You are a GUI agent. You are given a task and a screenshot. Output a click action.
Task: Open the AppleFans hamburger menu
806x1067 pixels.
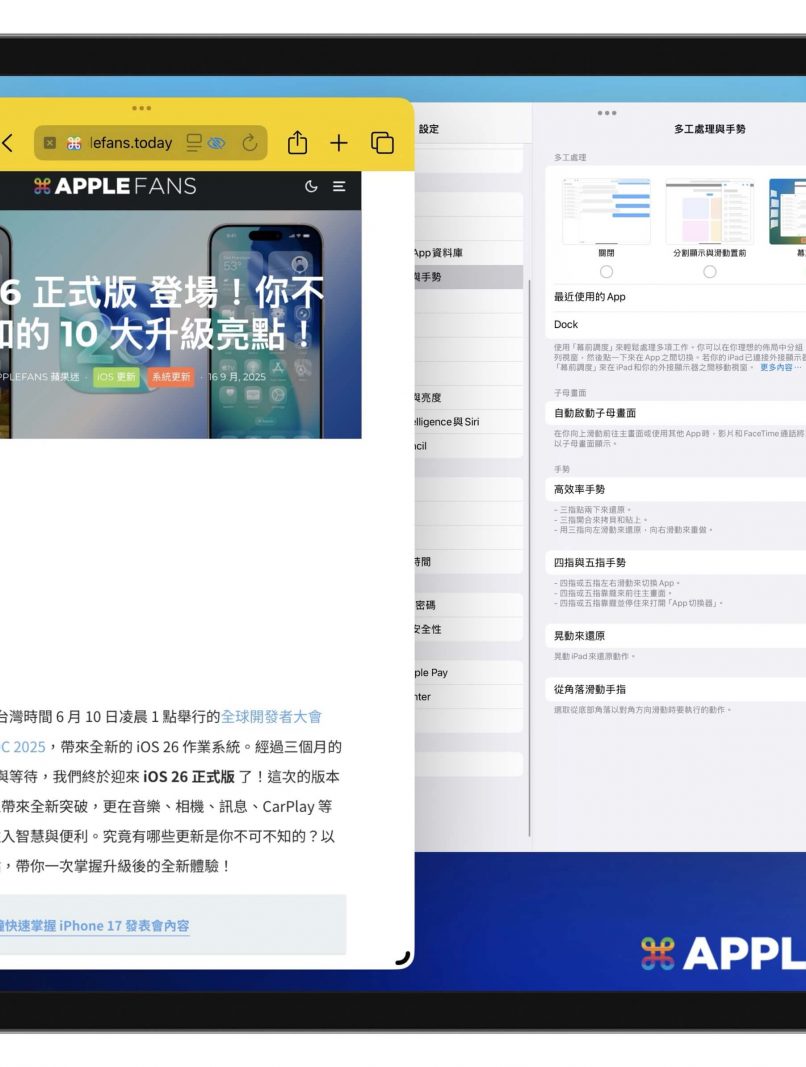[x=339, y=186]
